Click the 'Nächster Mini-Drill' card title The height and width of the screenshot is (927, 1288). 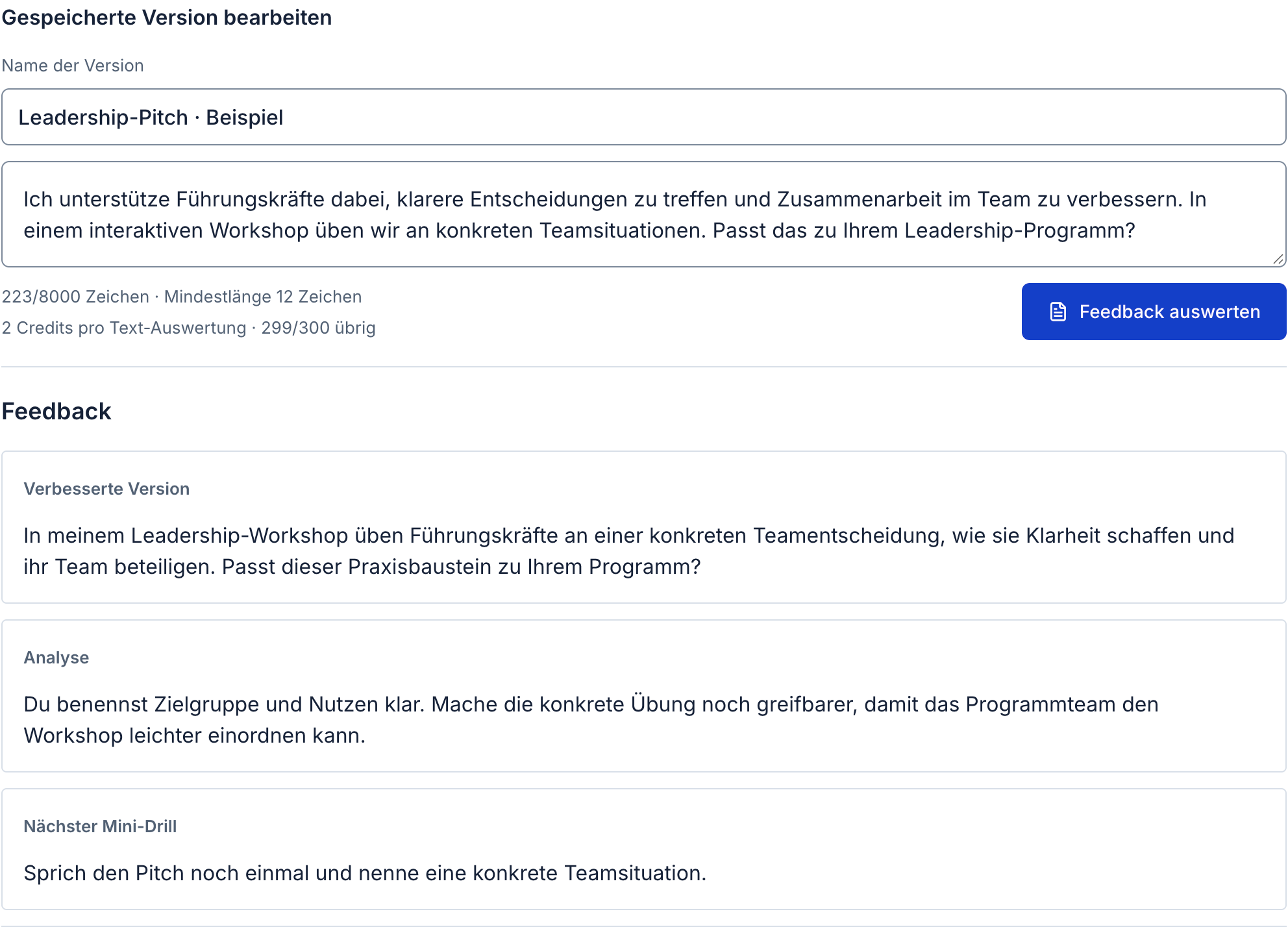pos(100,826)
